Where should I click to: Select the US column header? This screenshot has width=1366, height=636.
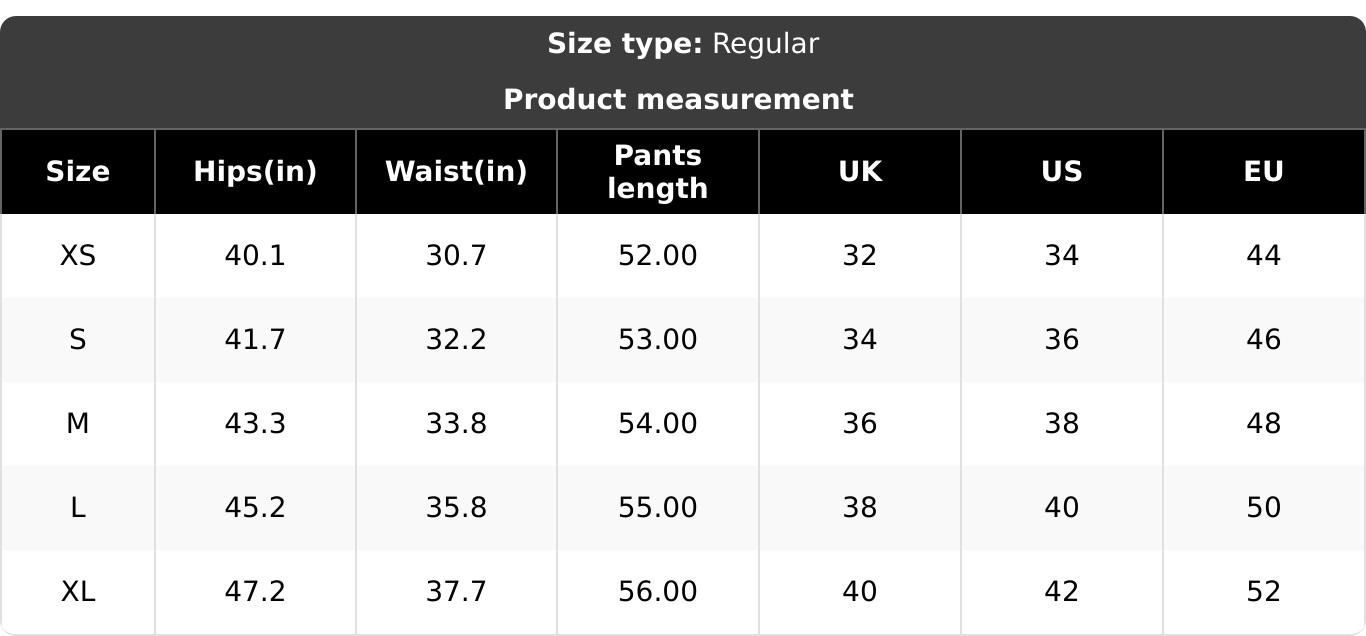point(1062,172)
